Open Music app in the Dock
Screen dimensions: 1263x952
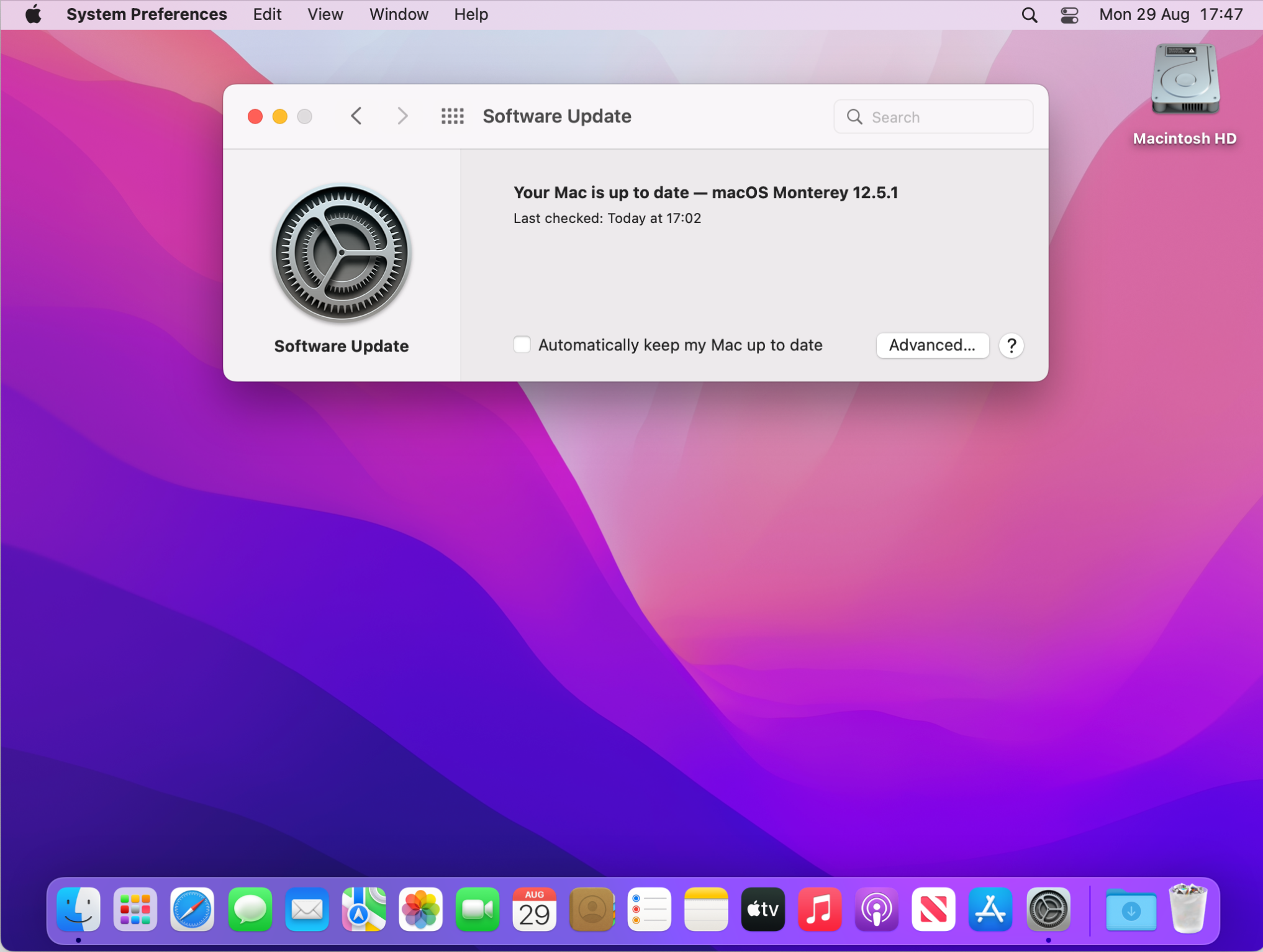(820, 910)
